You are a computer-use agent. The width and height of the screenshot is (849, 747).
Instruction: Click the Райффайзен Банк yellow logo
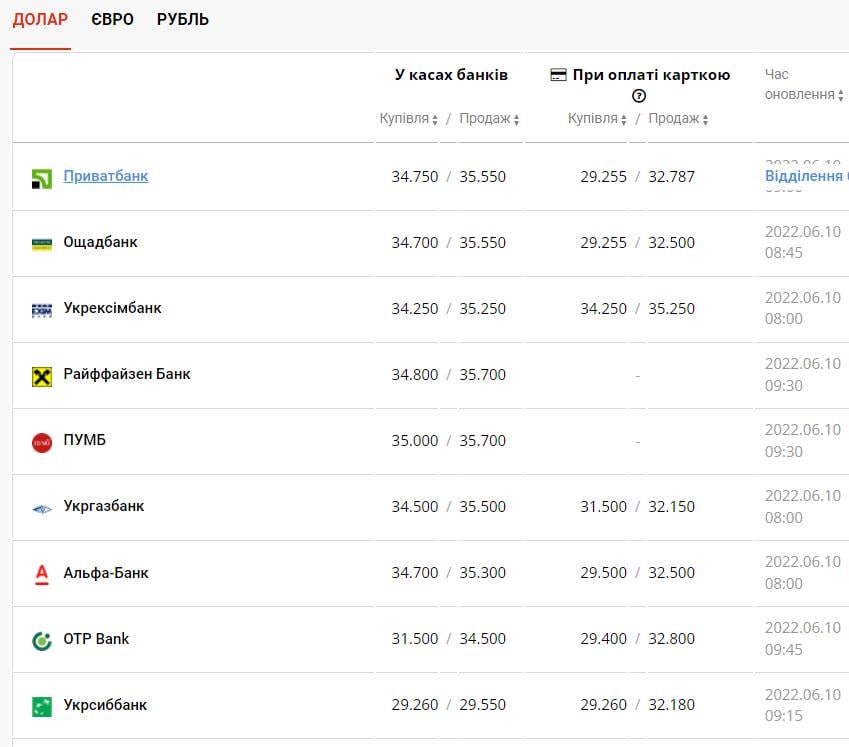[41, 376]
